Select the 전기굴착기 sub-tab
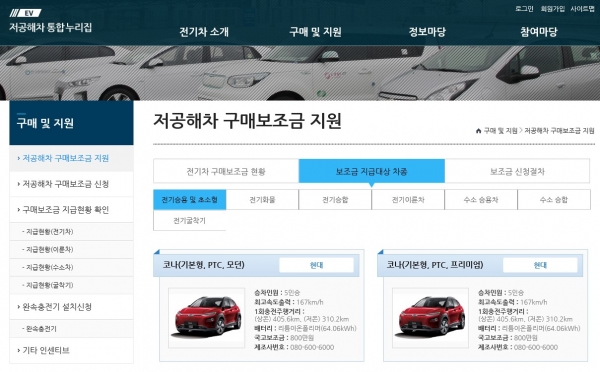This screenshot has height=372, width=600. point(189,220)
